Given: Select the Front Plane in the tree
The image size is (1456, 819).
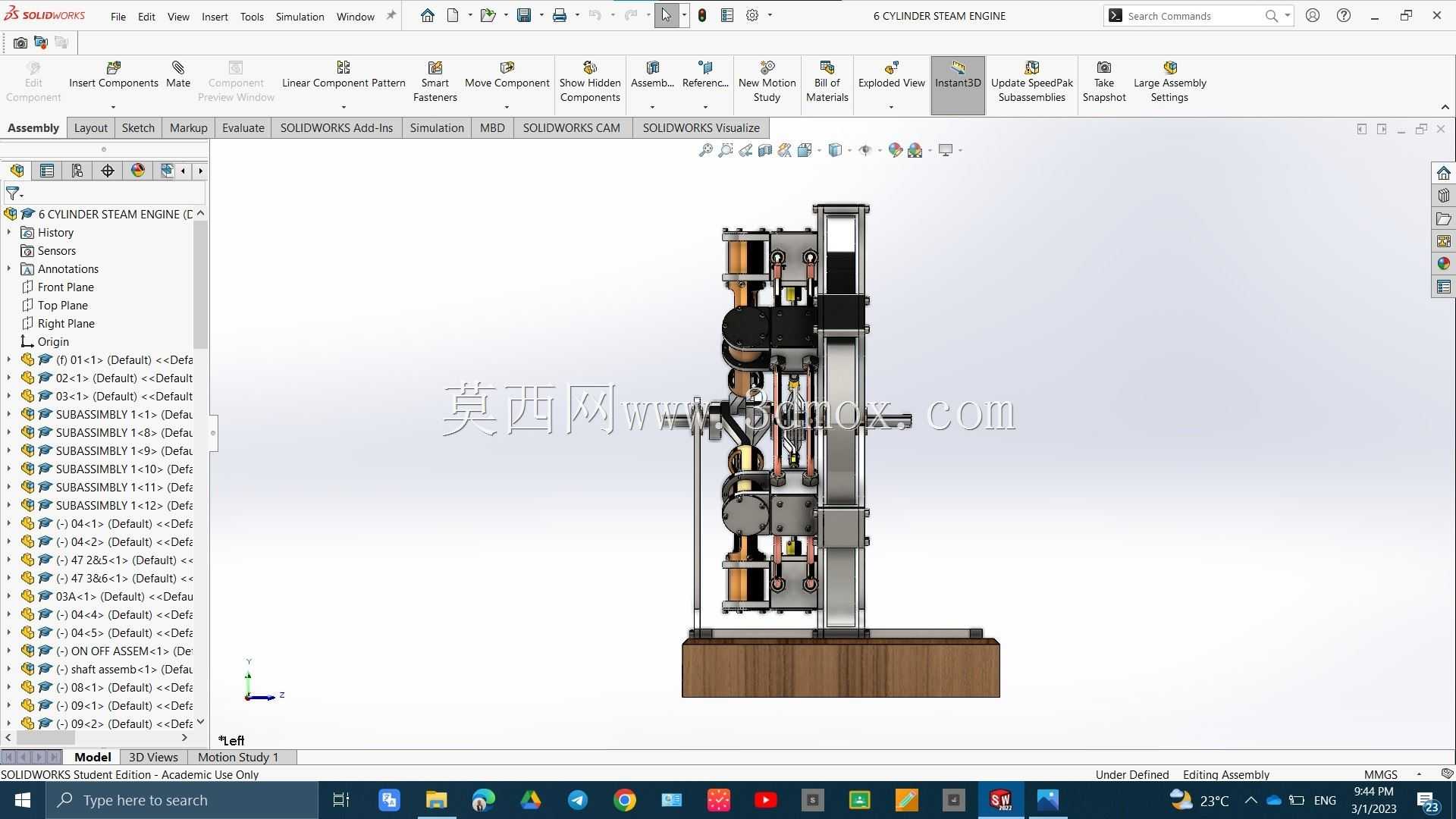Looking at the screenshot, I should [66, 287].
